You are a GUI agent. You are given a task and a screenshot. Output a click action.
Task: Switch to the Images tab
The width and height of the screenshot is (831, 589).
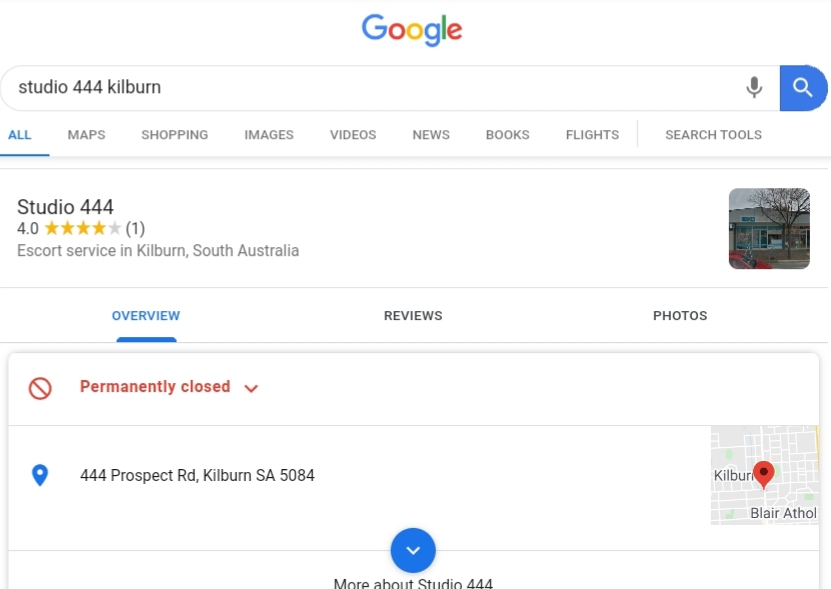(269, 135)
